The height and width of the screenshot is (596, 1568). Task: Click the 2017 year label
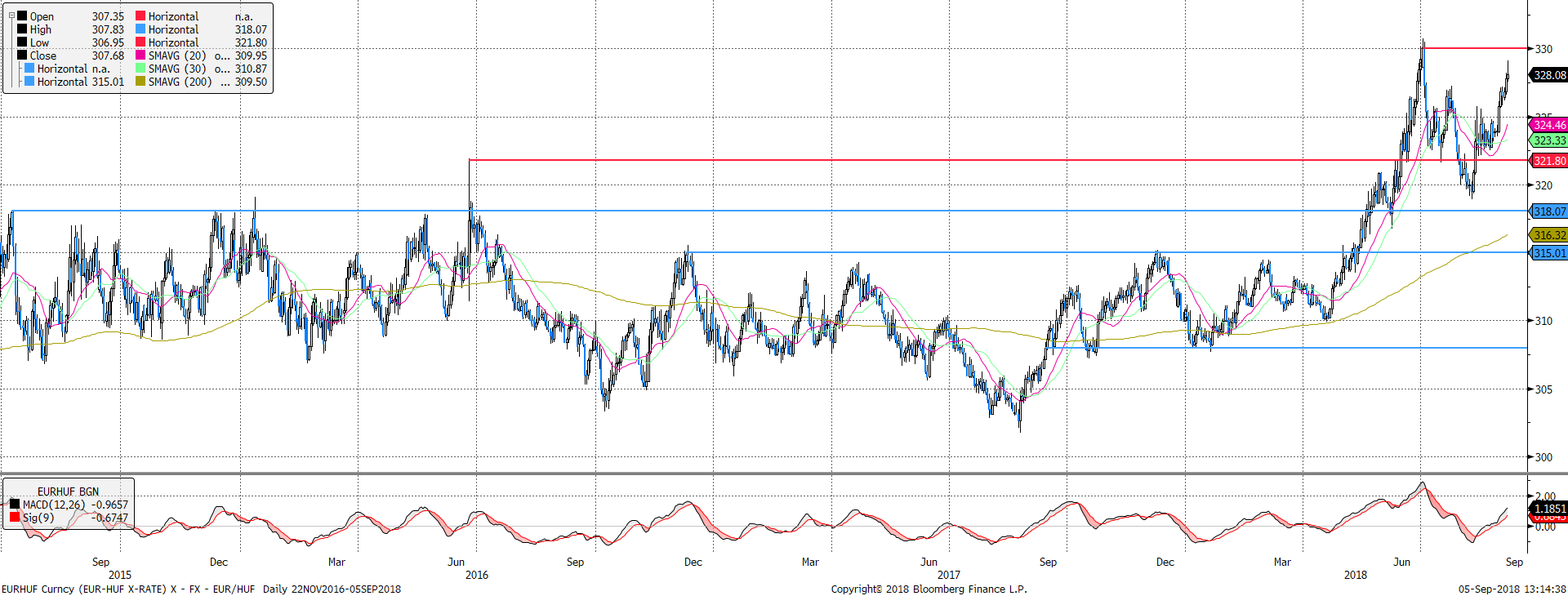pos(949,575)
